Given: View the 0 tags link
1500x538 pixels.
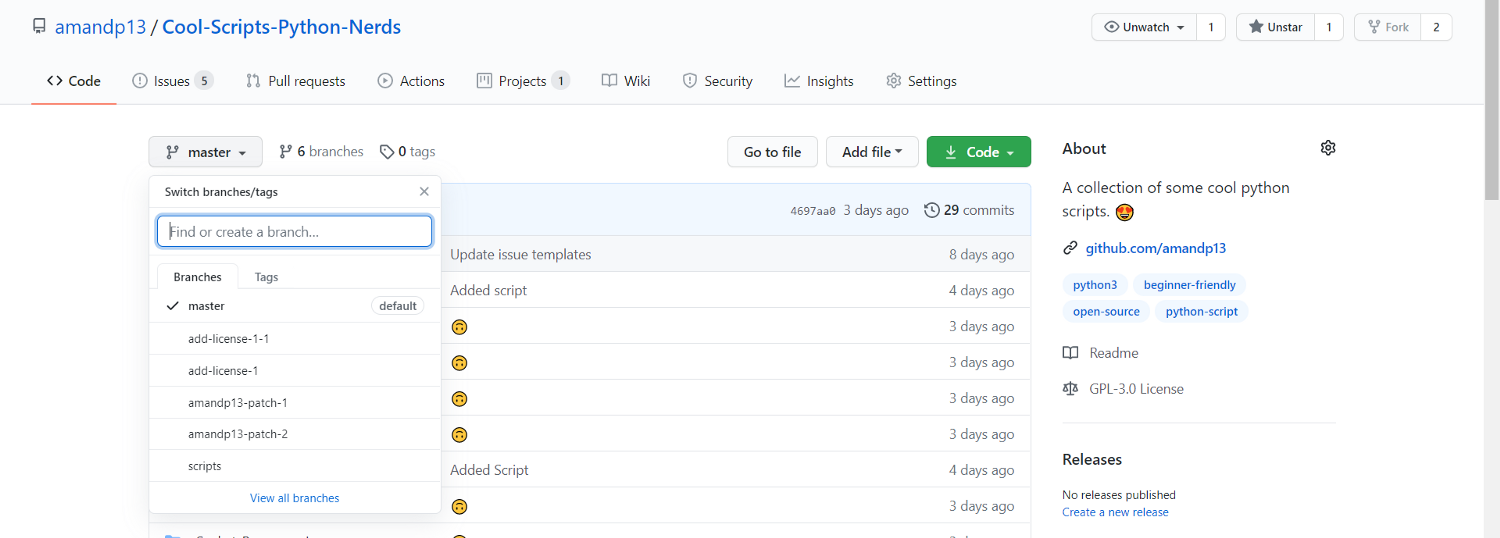Looking at the screenshot, I should 407,152.
